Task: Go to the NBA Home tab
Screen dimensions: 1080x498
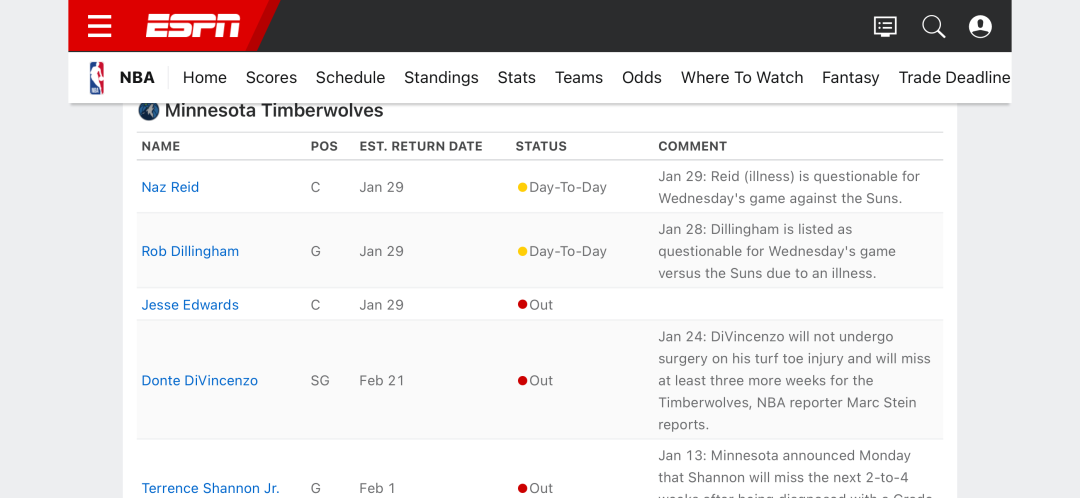Action: click(x=205, y=78)
